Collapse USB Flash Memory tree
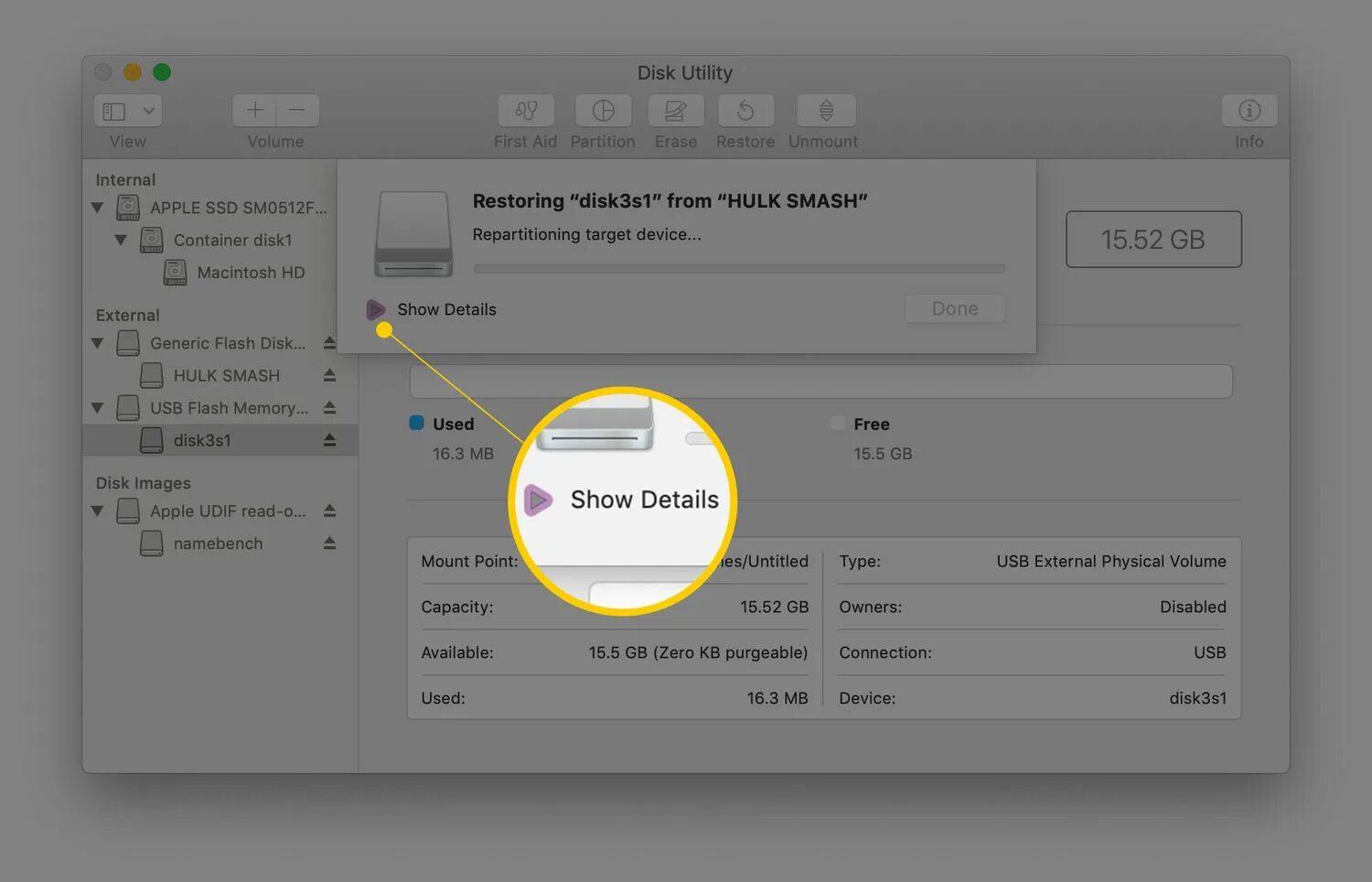Viewport: 1372px width, 882px height. [97, 408]
